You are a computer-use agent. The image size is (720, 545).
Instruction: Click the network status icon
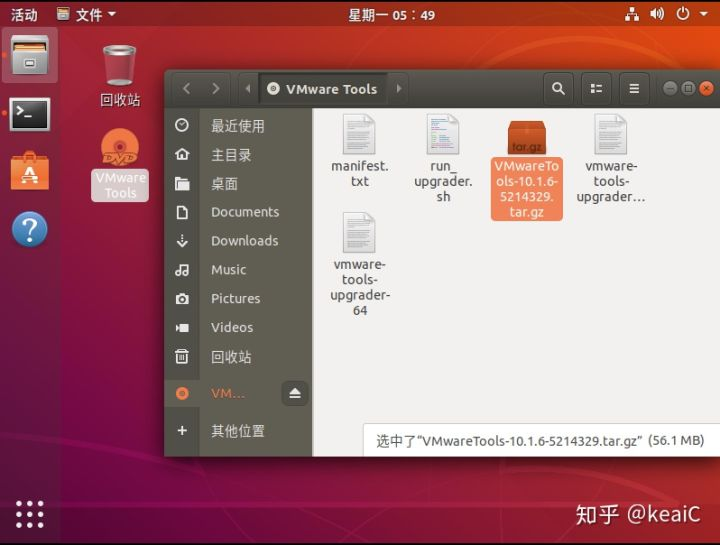[x=632, y=15]
